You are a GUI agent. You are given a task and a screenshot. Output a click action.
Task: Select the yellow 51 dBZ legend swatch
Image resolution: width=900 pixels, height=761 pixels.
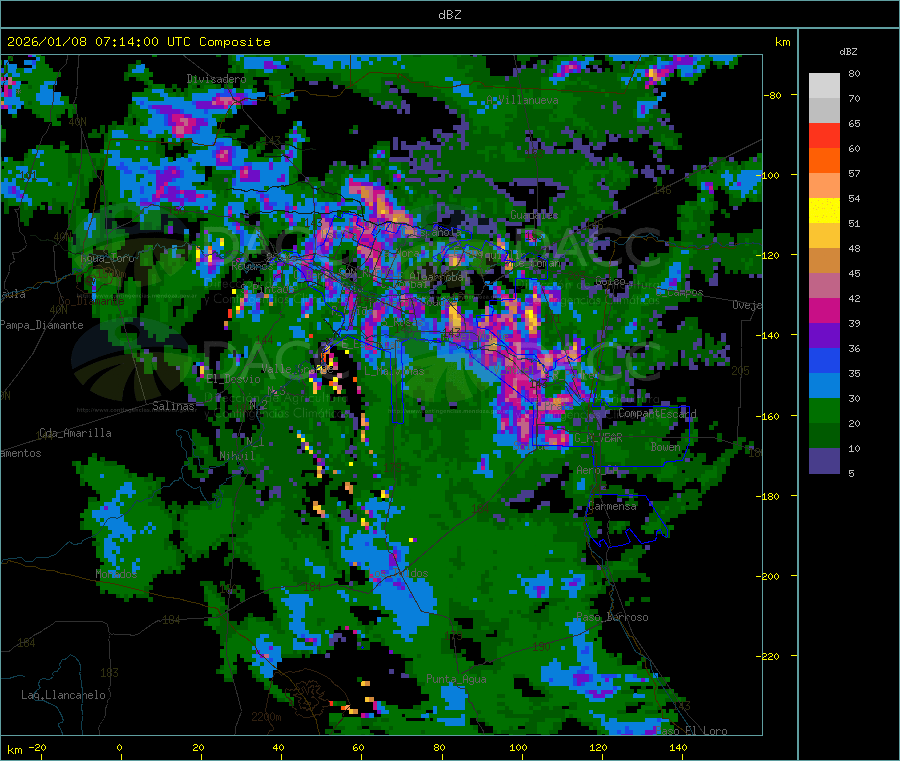click(x=824, y=210)
